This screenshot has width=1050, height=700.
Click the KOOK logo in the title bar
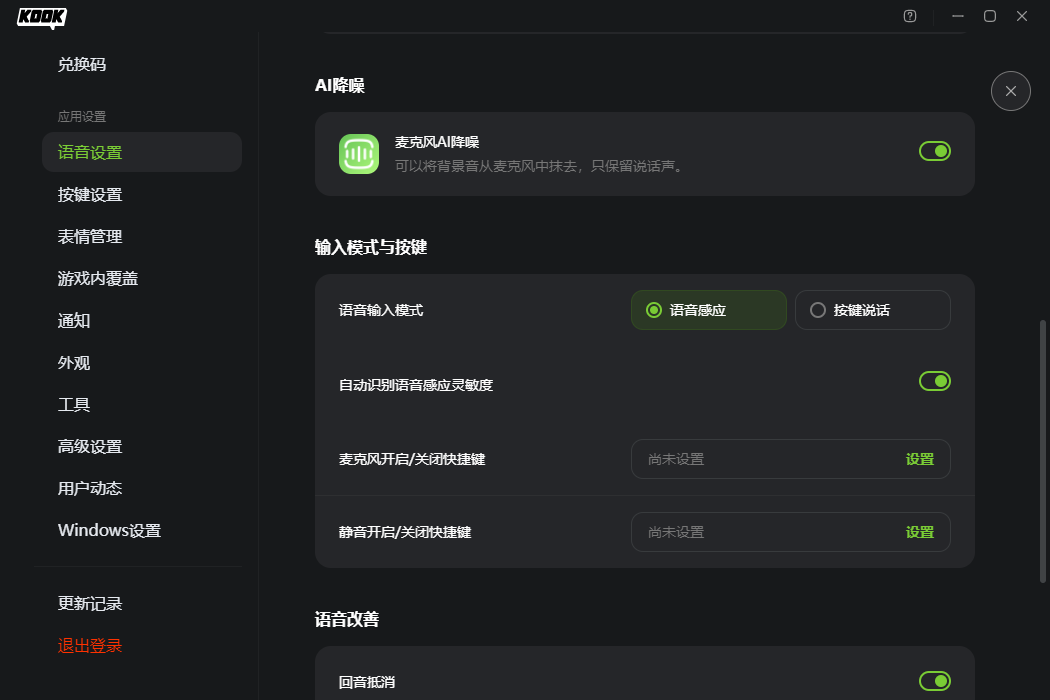[40, 17]
